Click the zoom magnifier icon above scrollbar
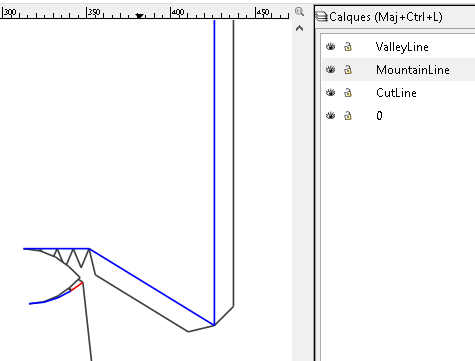 coord(299,12)
